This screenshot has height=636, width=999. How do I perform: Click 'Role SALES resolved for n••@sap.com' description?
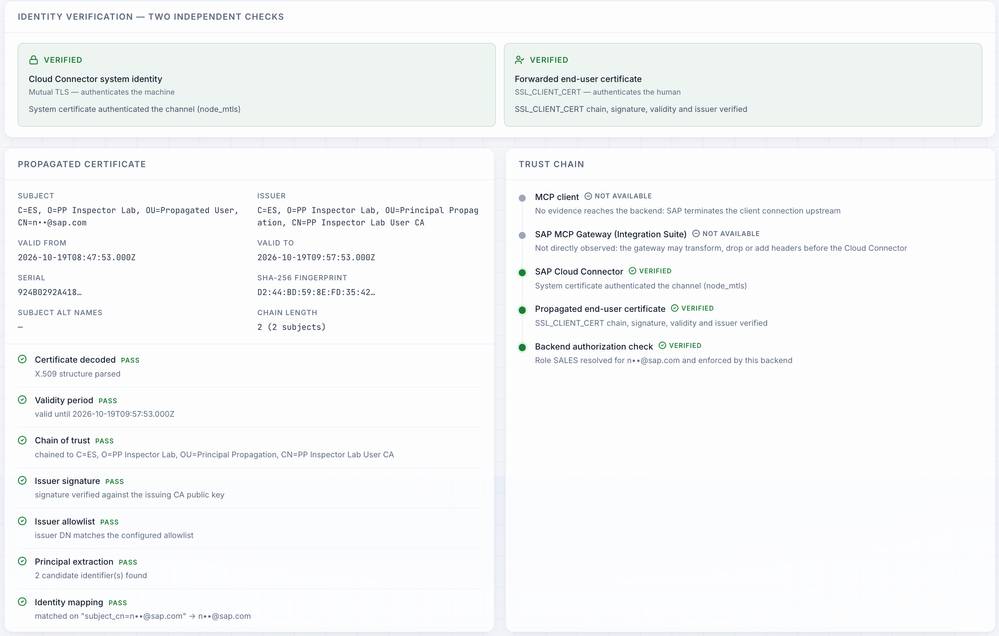664,361
